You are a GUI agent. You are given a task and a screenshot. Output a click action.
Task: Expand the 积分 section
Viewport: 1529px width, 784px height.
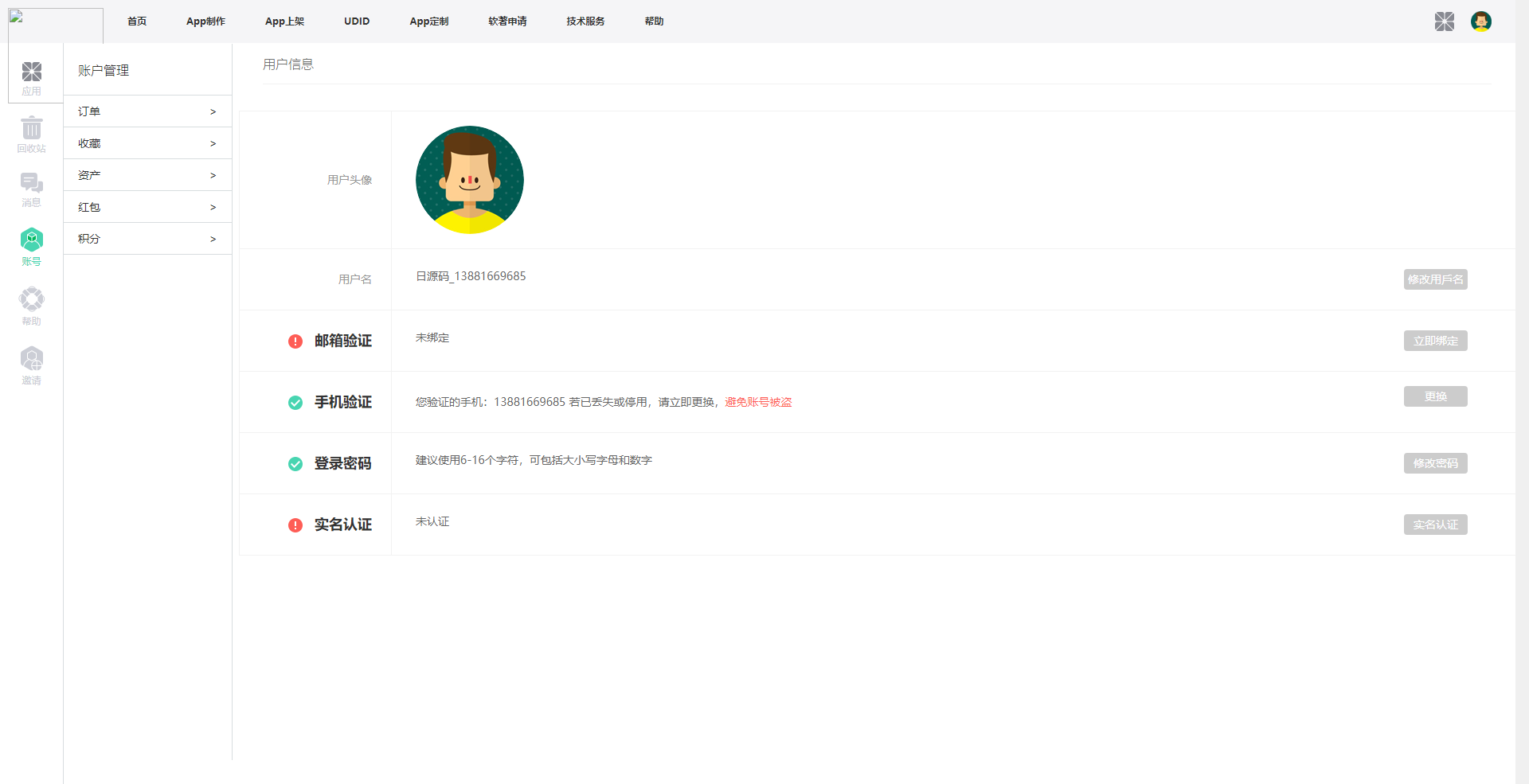coord(147,238)
